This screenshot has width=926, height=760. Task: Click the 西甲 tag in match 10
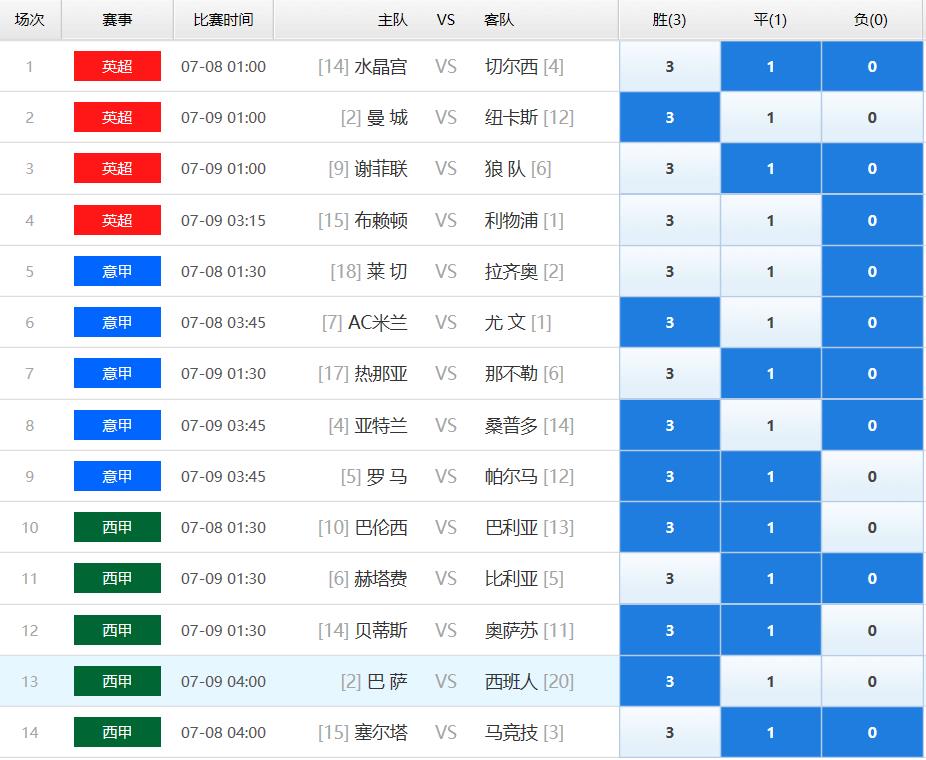point(117,527)
